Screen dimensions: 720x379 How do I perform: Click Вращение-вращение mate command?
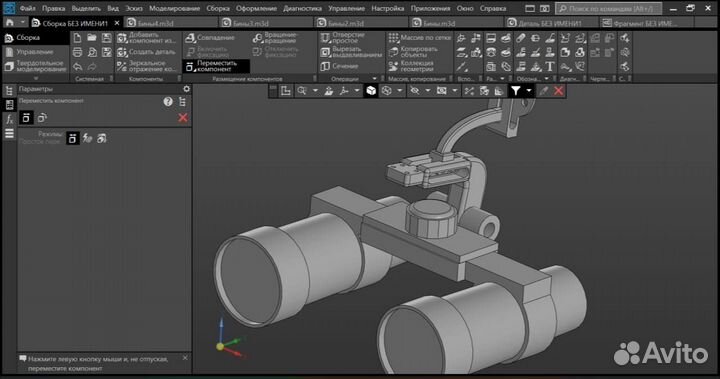pyautogui.click(x=277, y=38)
